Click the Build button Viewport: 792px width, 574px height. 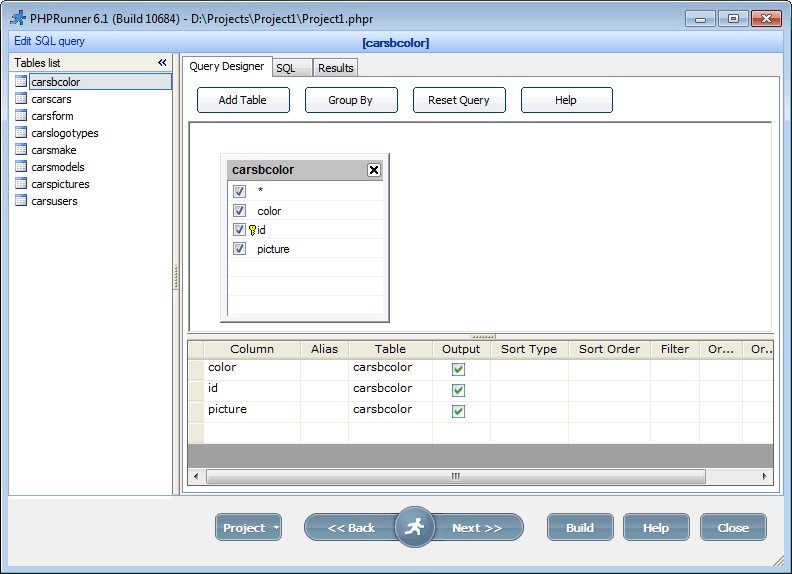click(580, 528)
